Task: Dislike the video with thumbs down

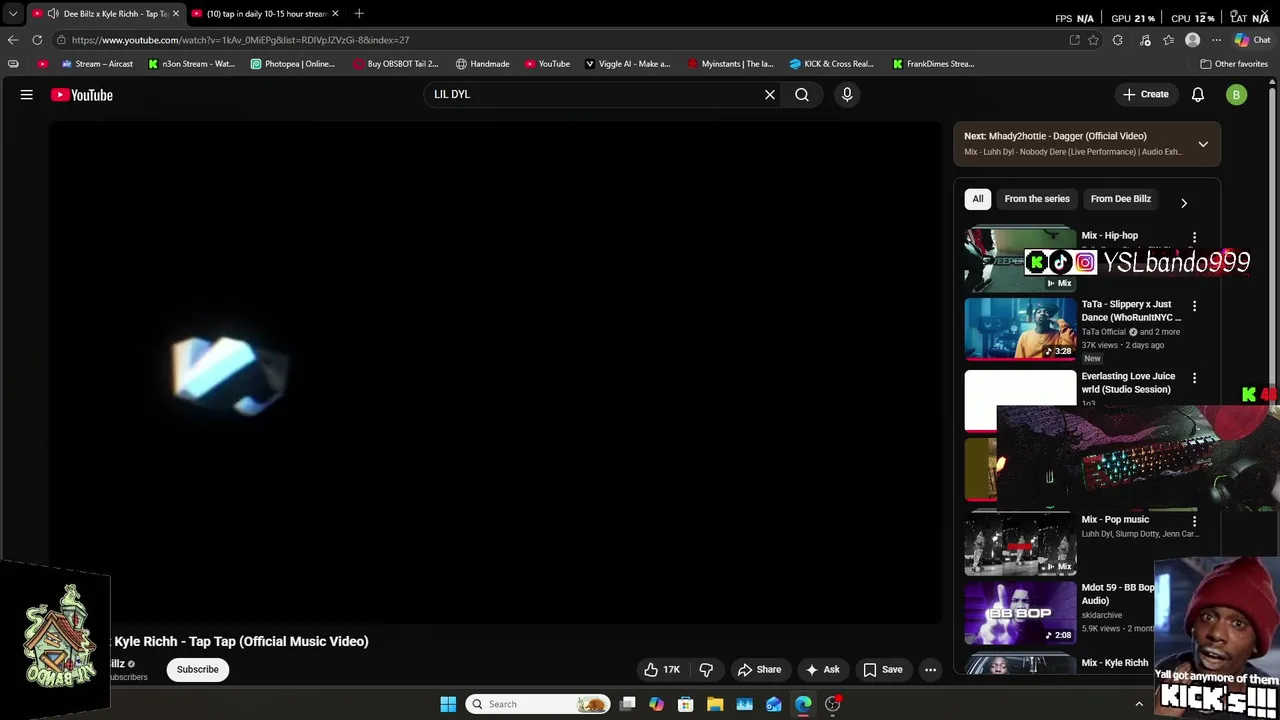Action: [706, 670]
